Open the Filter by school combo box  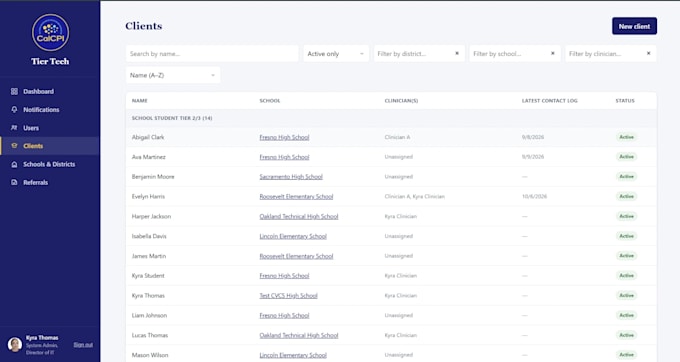[514, 54]
